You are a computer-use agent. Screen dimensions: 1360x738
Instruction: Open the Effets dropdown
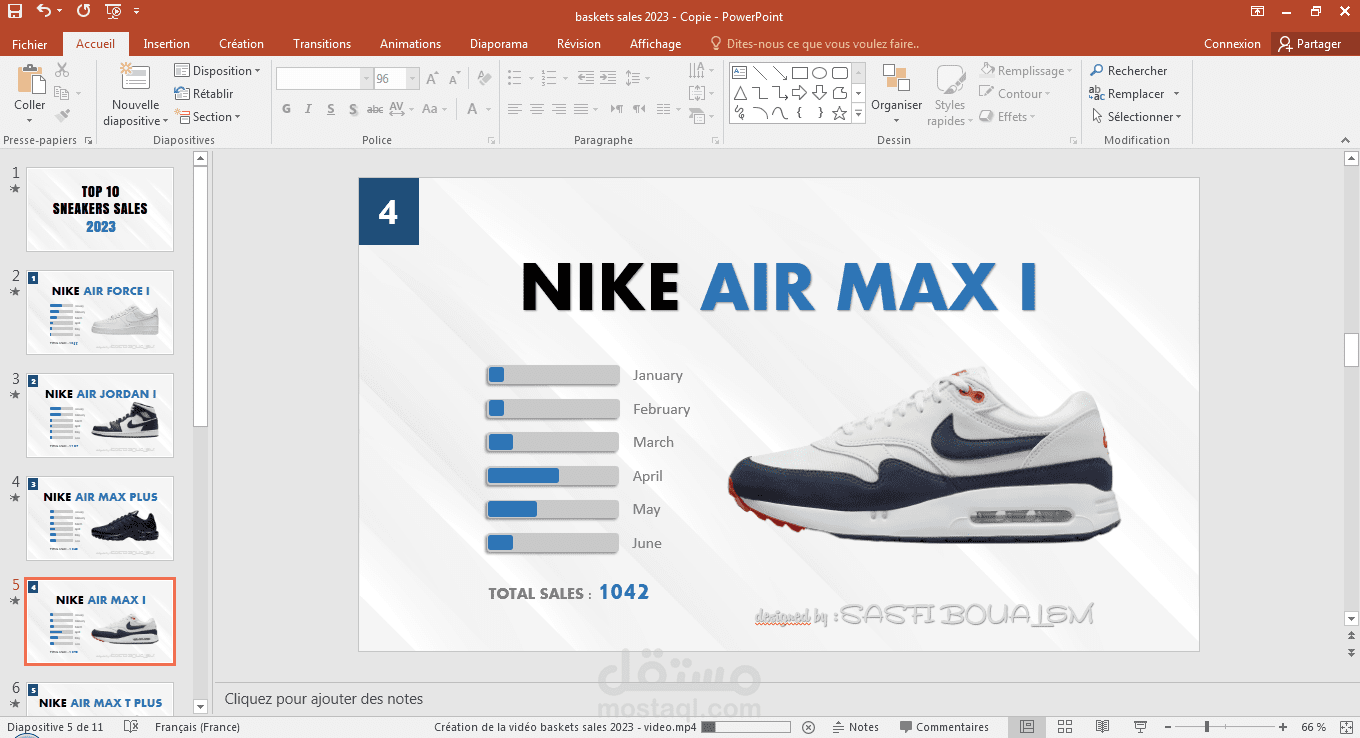1007,117
